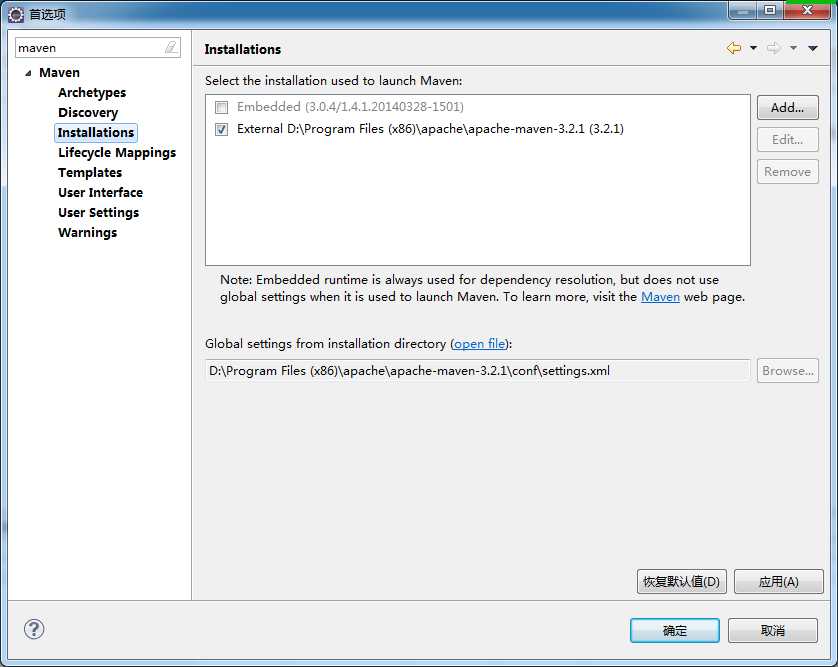Open User Interface preference page
Screen dimensions: 838x667
[x=100, y=192]
